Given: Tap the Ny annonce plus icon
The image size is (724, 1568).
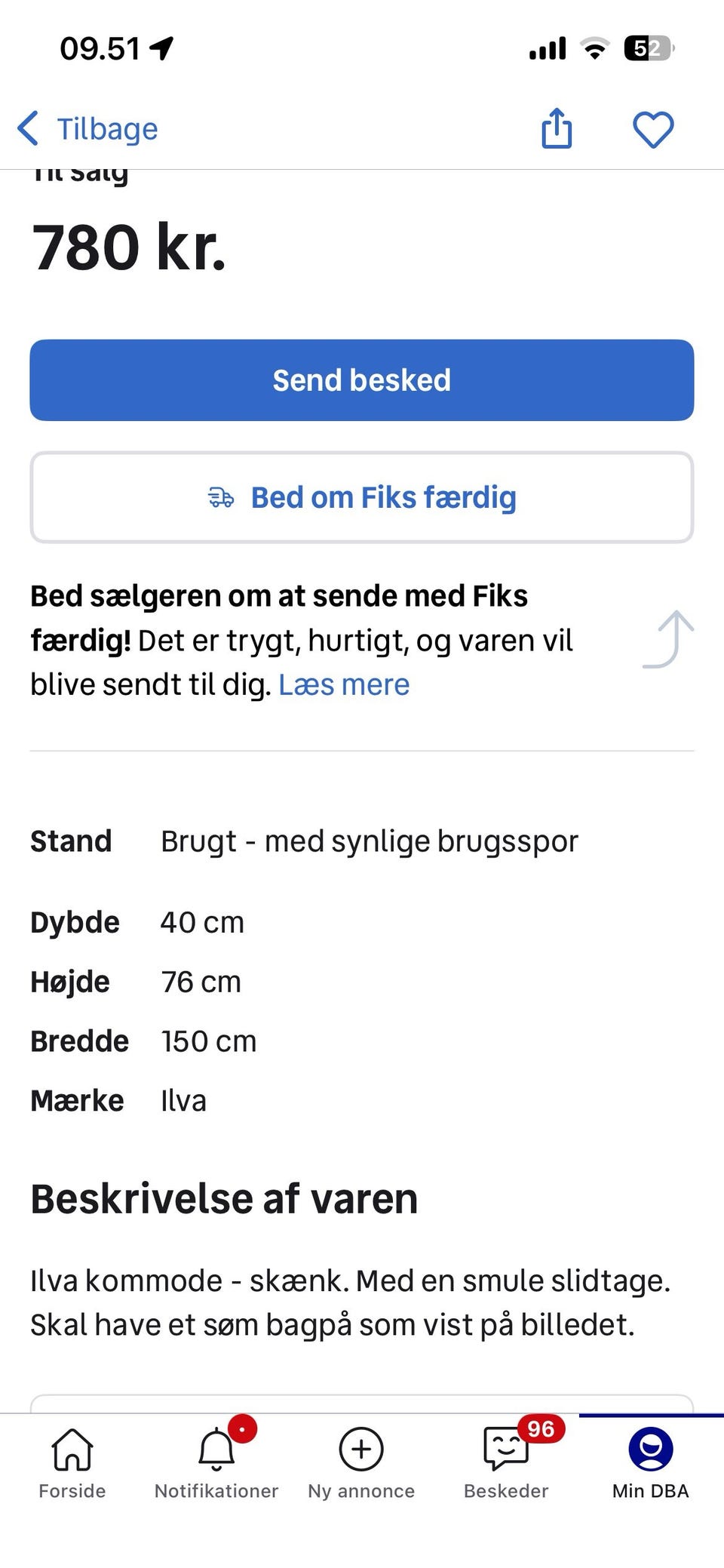Looking at the screenshot, I should (361, 1450).
